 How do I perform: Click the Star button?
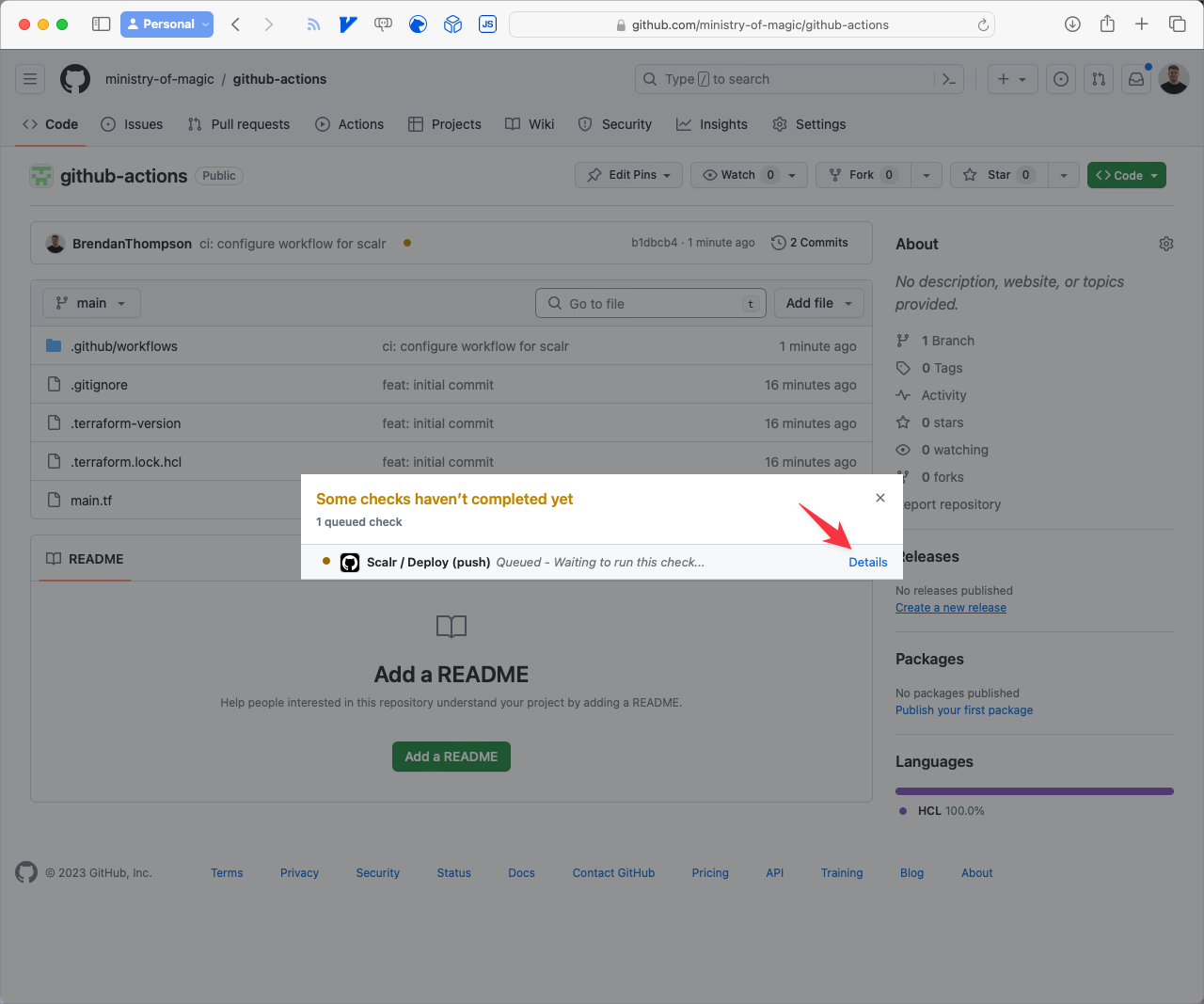[999, 175]
